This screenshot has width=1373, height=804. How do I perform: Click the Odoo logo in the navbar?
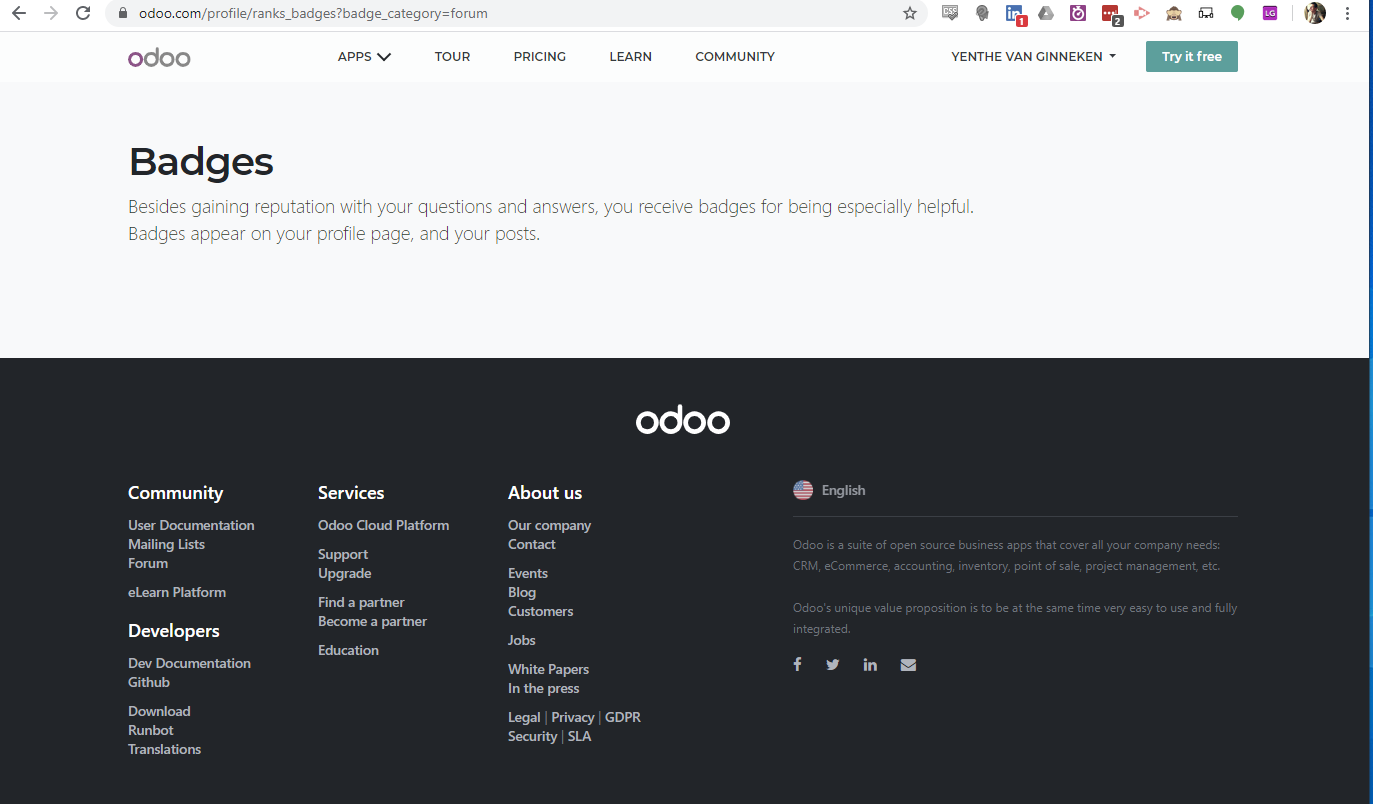[159, 57]
